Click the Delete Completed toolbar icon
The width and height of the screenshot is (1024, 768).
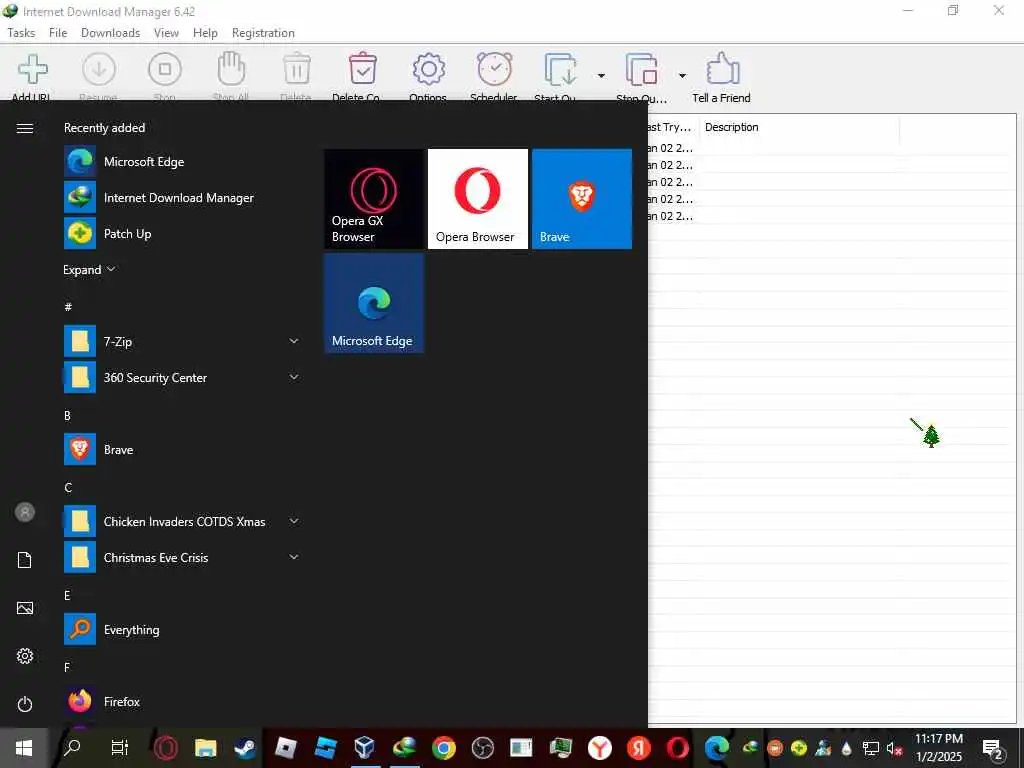(x=362, y=69)
